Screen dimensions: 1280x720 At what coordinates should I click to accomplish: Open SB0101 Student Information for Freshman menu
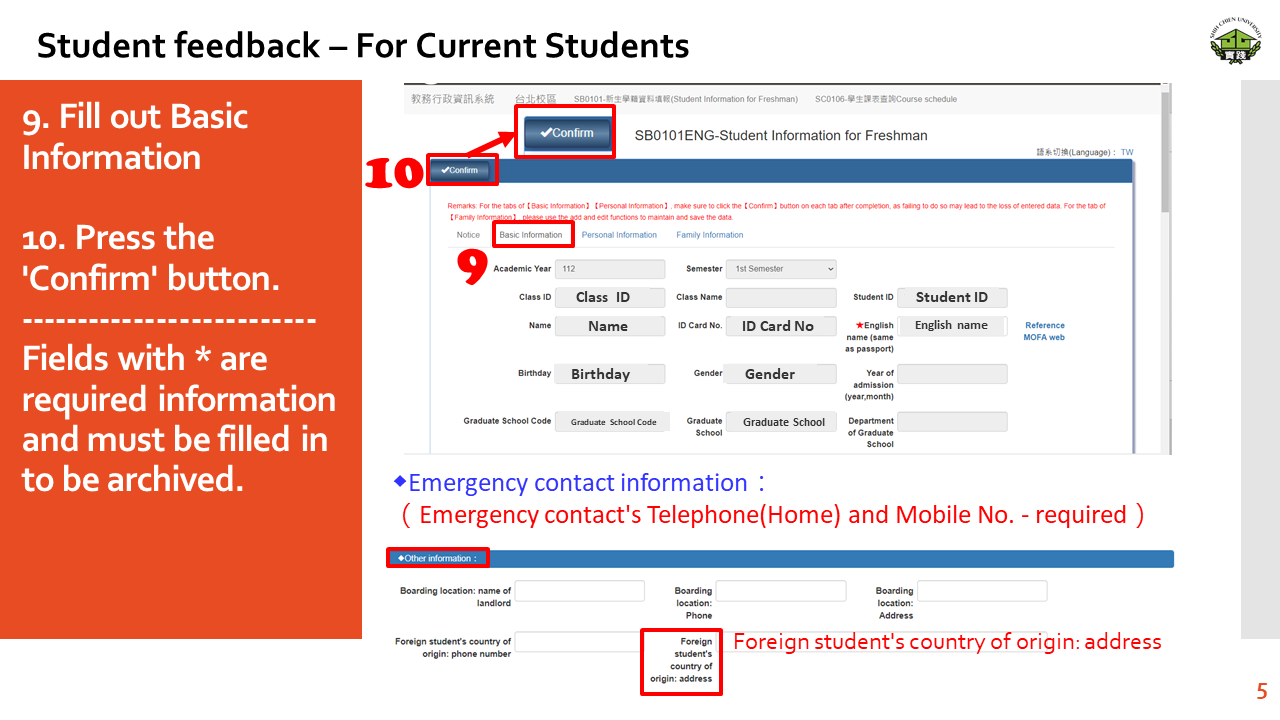tap(686, 99)
